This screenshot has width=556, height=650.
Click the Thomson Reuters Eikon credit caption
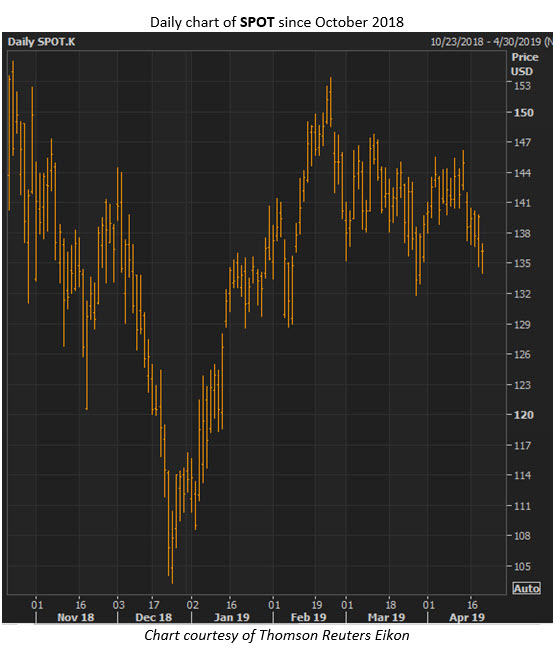pyautogui.click(x=277, y=635)
